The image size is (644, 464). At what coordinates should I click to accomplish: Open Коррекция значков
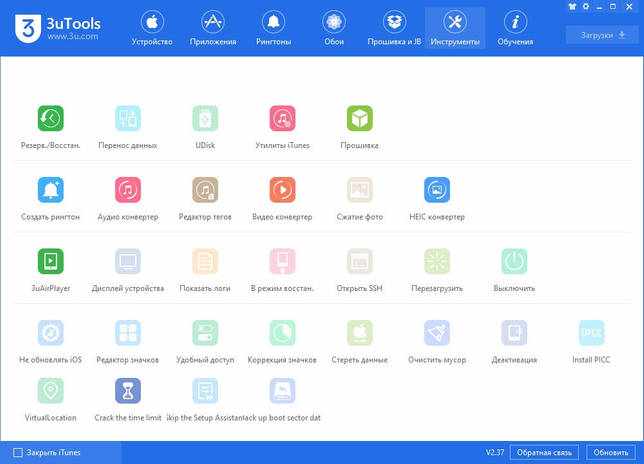pos(282,333)
